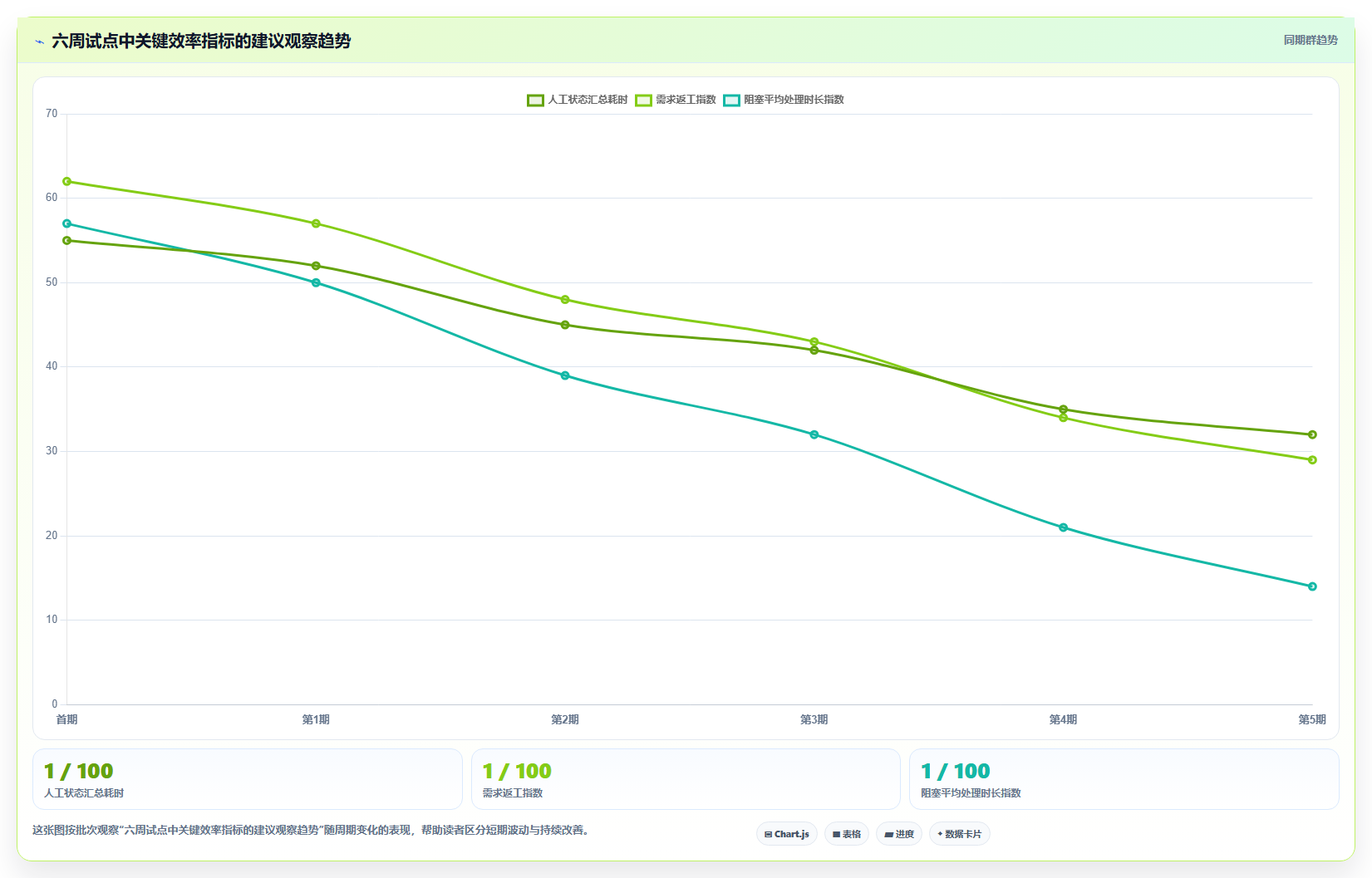
Task: Select the 阻塞平均处理时长指数 point at 首期 (57)
Action: pos(67,223)
